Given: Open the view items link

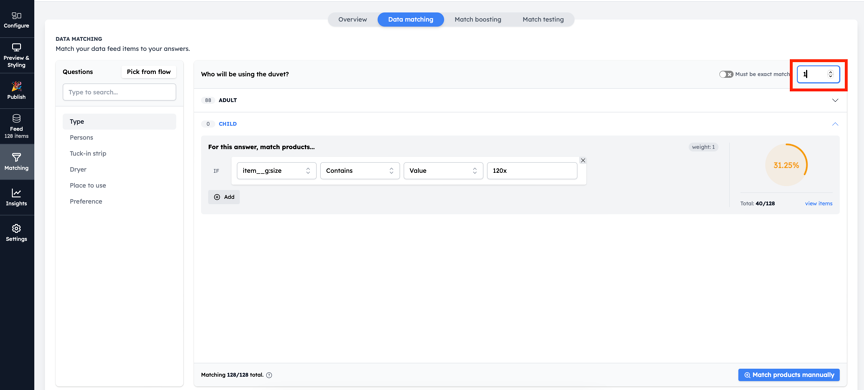Looking at the screenshot, I should [818, 203].
